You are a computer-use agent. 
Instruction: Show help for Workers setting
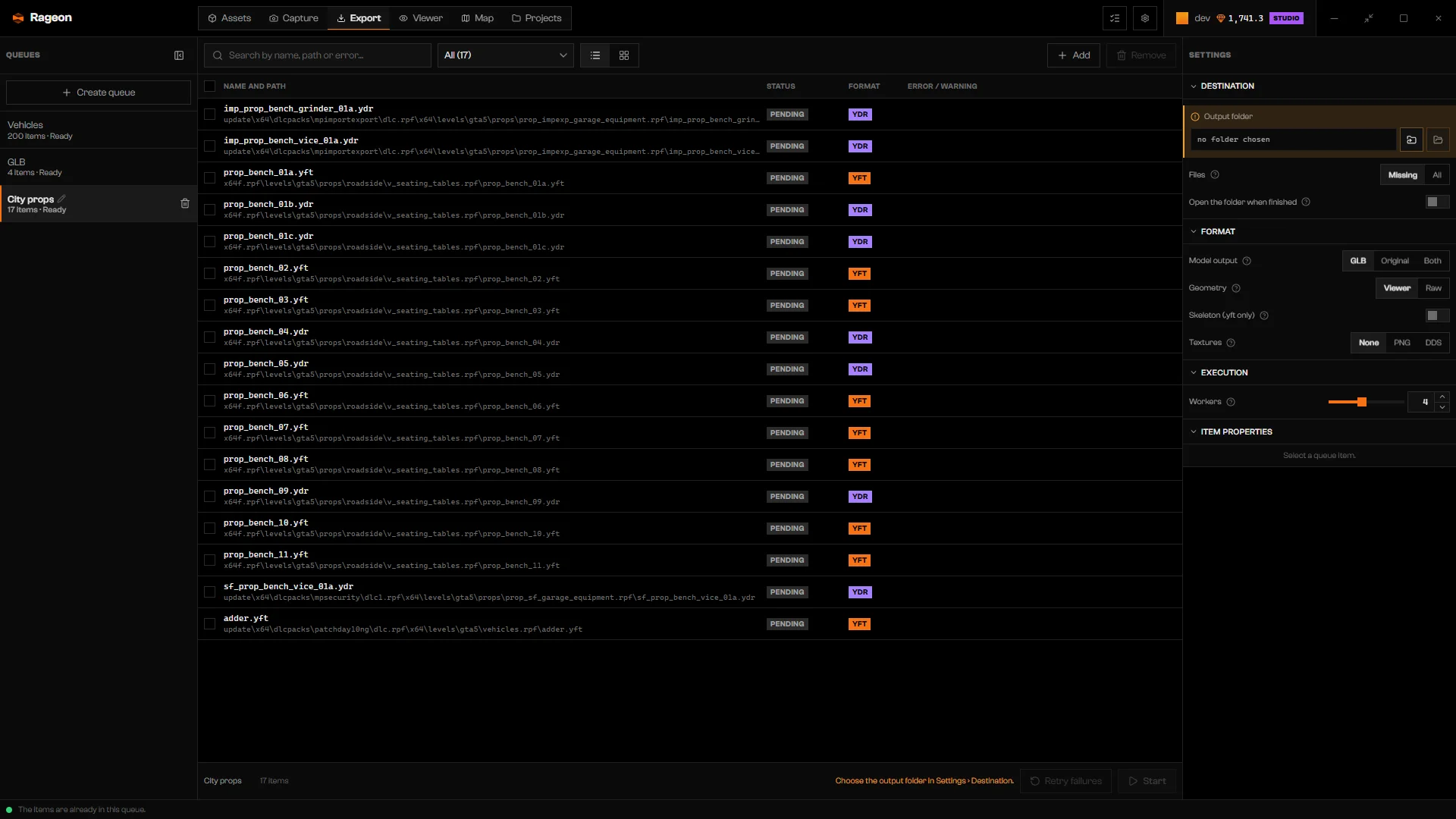pyautogui.click(x=1231, y=402)
